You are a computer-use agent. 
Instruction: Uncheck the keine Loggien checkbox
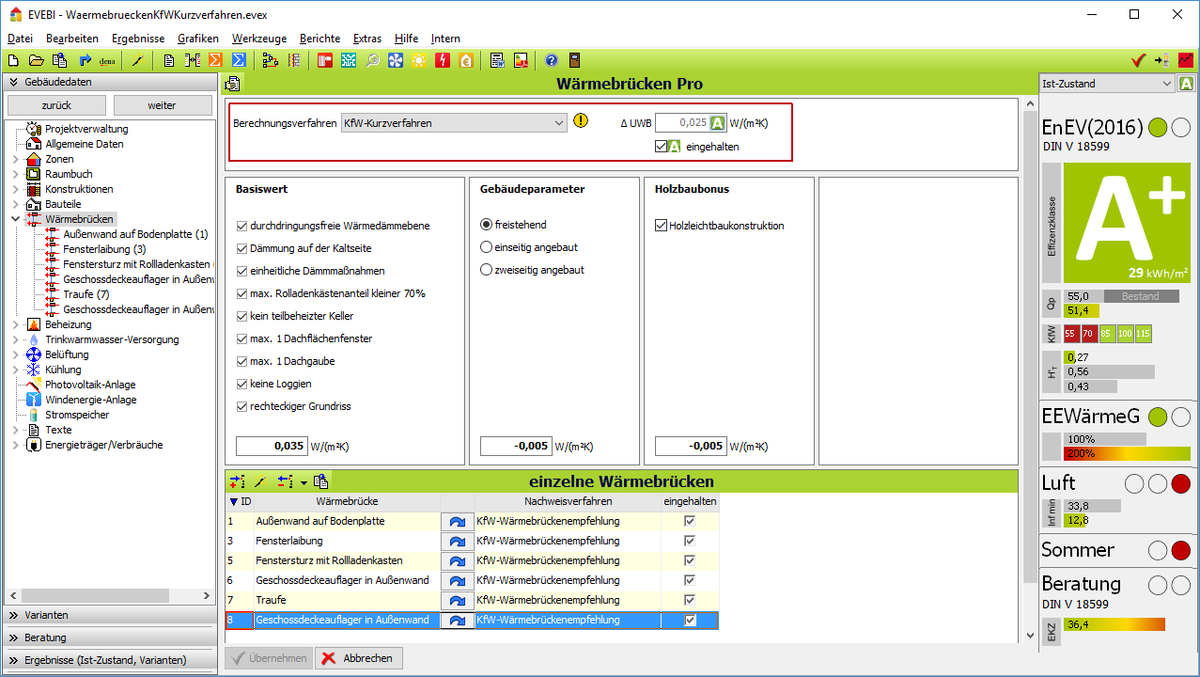[x=242, y=384]
